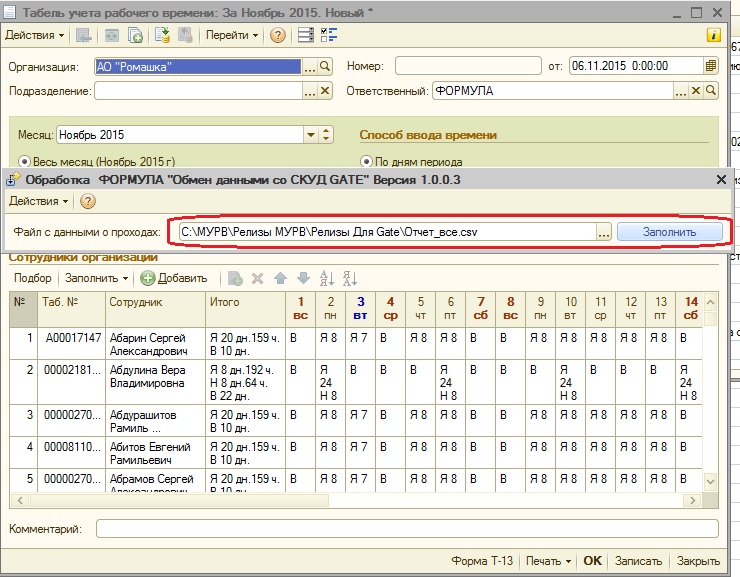Open Действия menu in Обработка dialog
740x577 pixels.
(38, 201)
